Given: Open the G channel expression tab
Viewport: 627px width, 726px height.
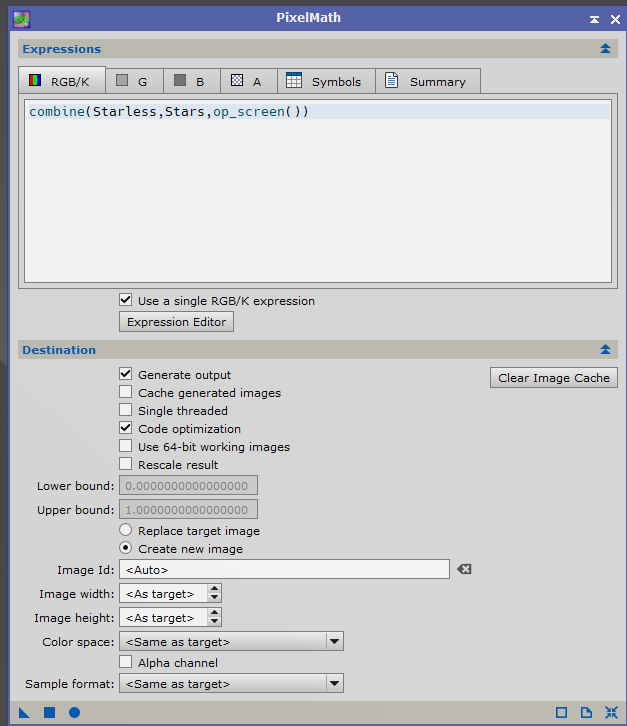Looking at the screenshot, I should pos(134,81).
